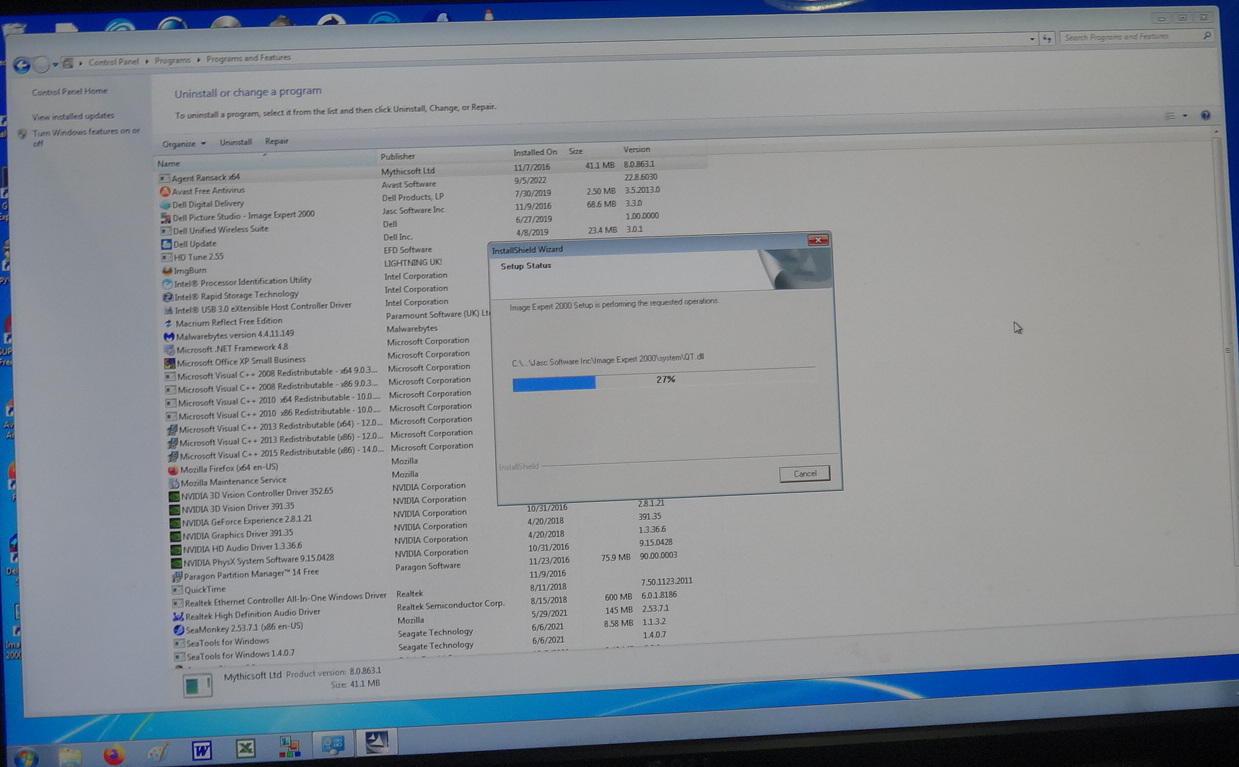Select the HD Tune 2.55 entry
The height and width of the screenshot is (767, 1239).
point(198,257)
